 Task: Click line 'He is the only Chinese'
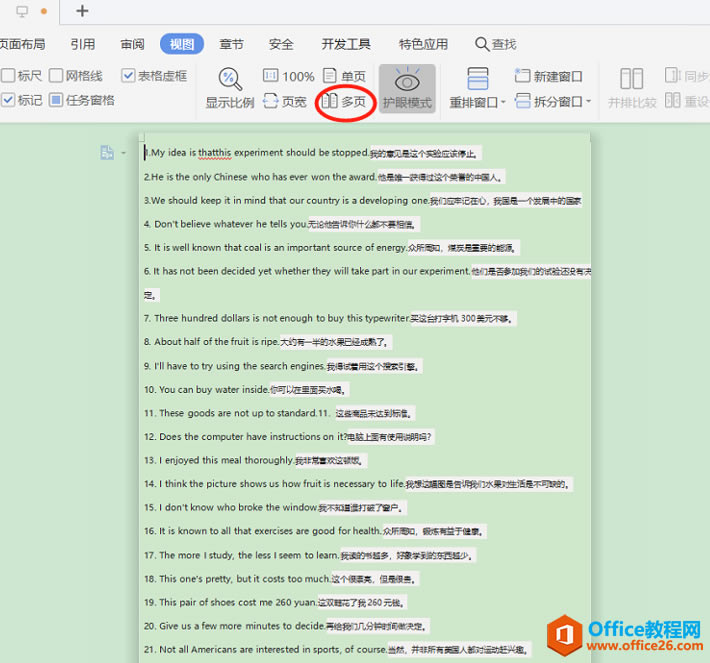click(324, 177)
